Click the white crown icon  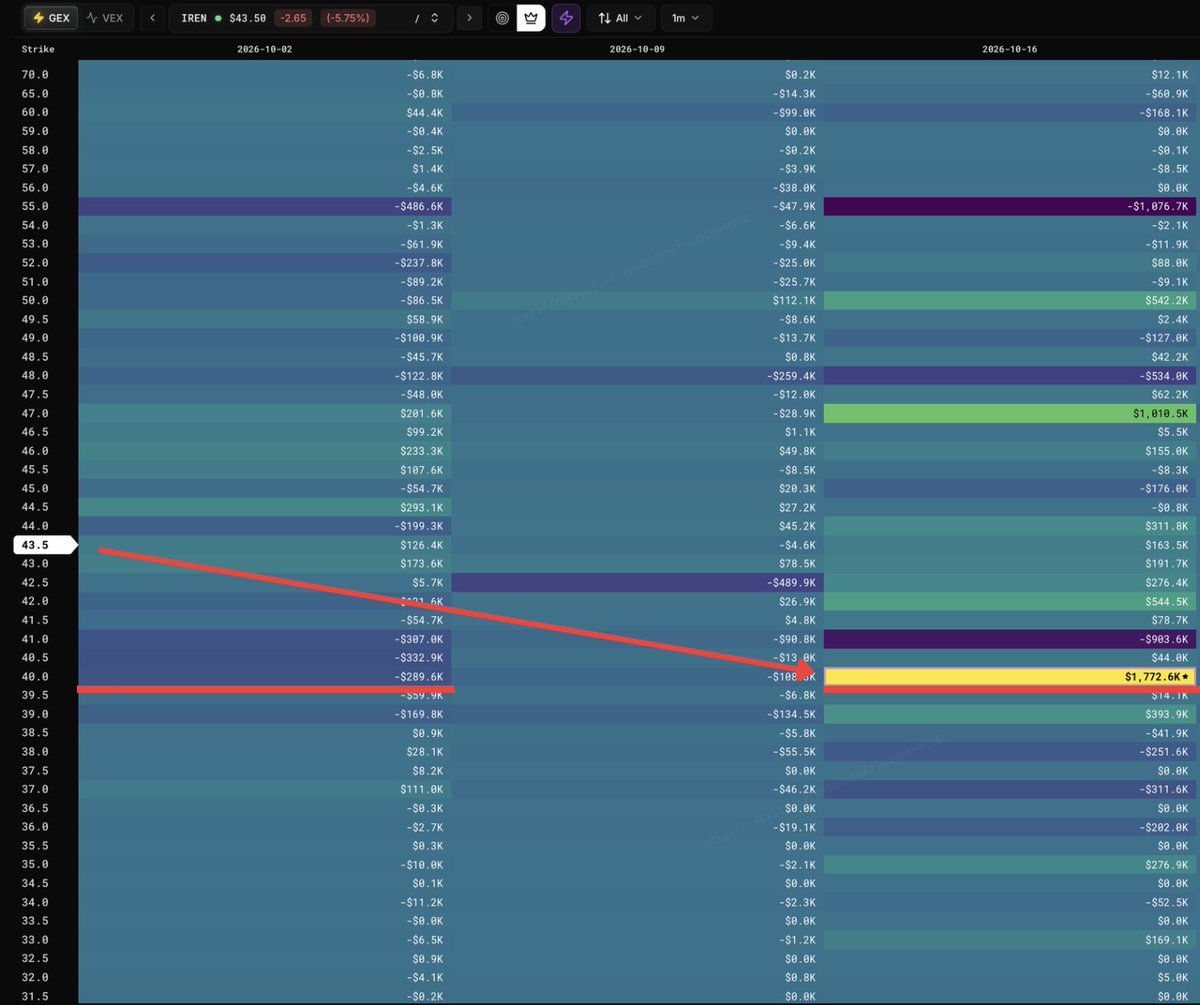click(531, 18)
